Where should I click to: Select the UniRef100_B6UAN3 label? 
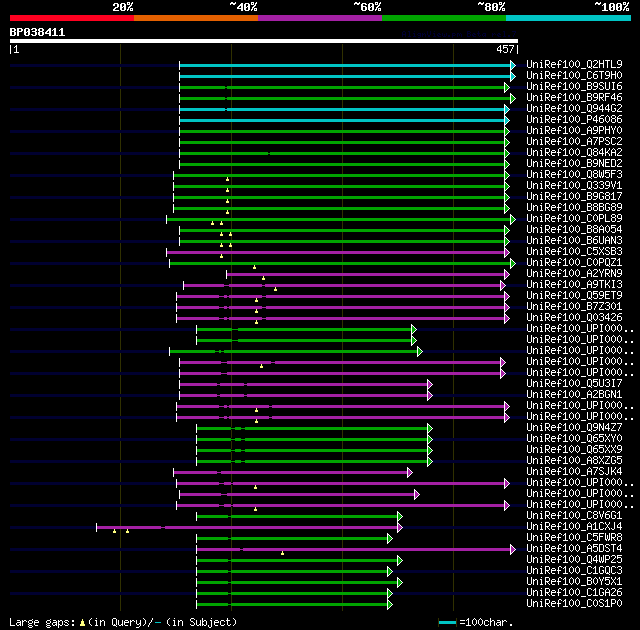point(574,241)
